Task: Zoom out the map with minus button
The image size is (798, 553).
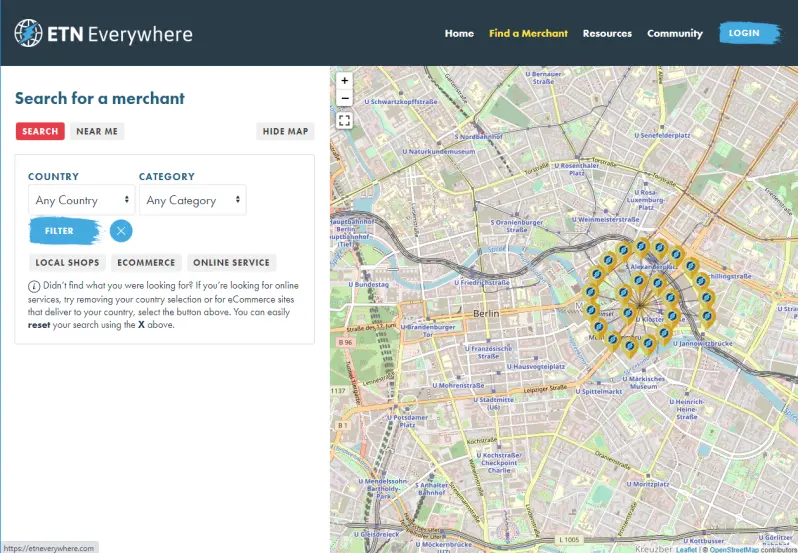Action: tap(345, 98)
